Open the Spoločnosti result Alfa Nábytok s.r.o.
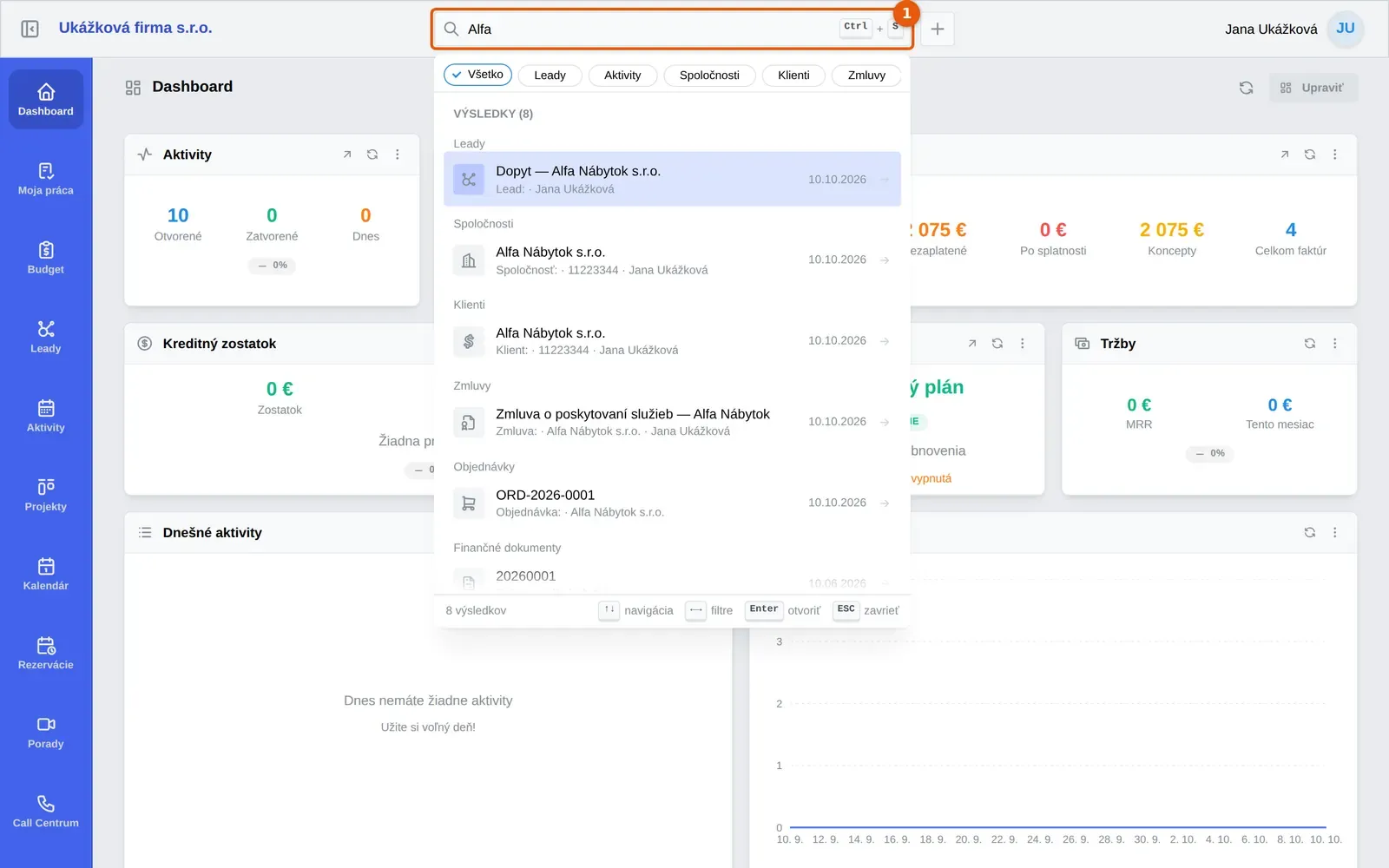 [672, 260]
